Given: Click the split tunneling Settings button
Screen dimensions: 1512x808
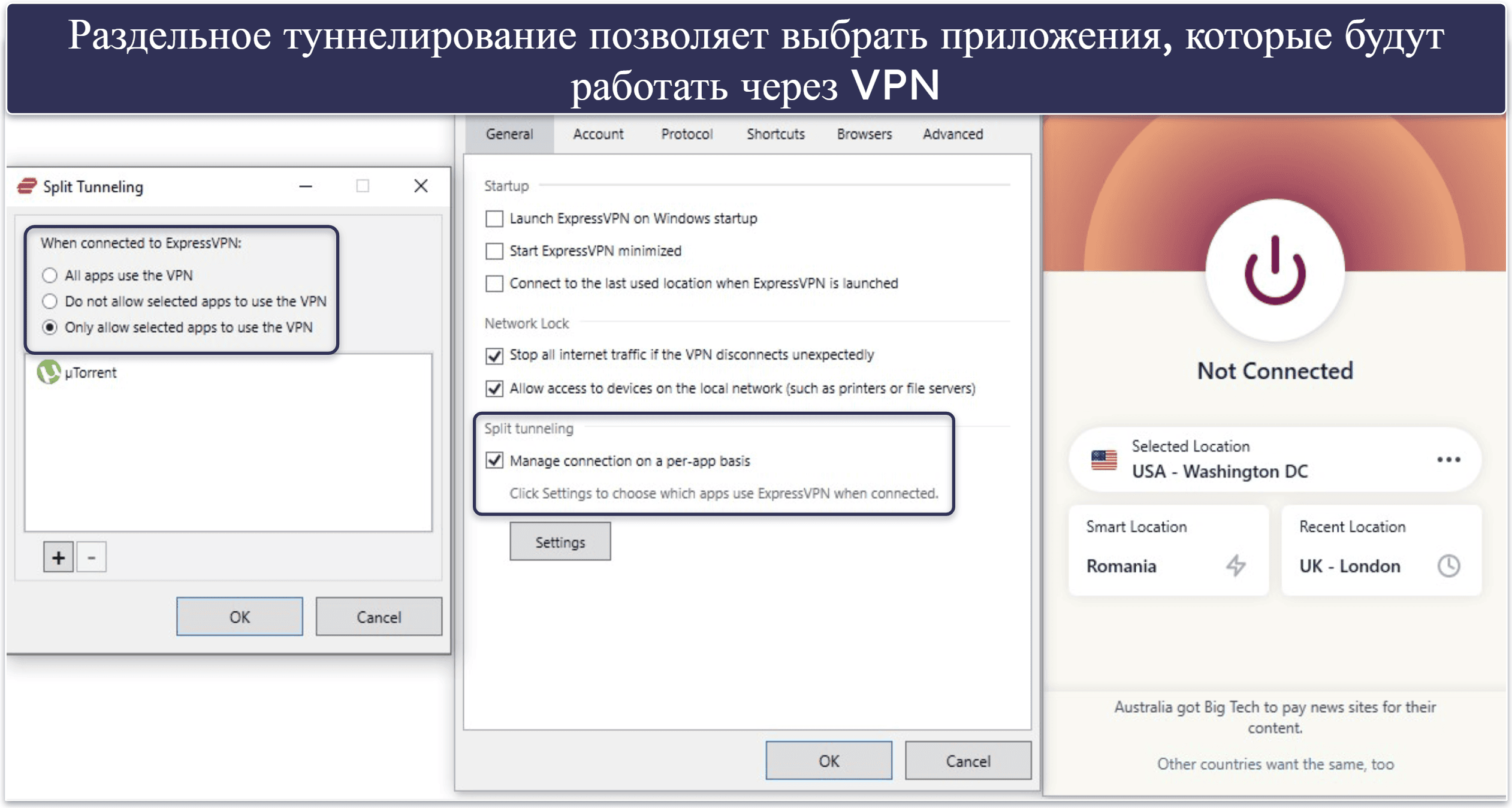Looking at the screenshot, I should 560,542.
